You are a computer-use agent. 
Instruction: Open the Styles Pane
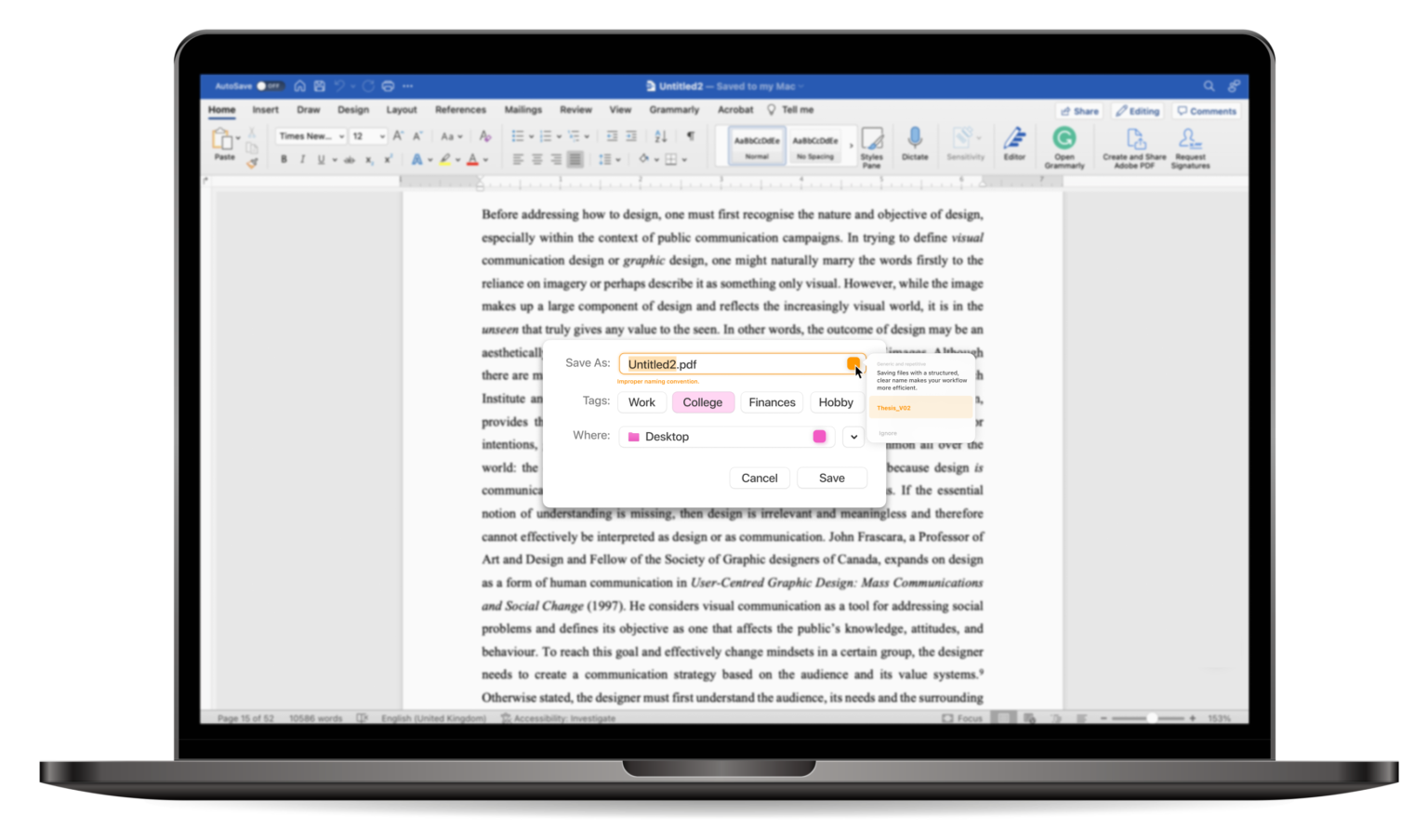[x=872, y=142]
